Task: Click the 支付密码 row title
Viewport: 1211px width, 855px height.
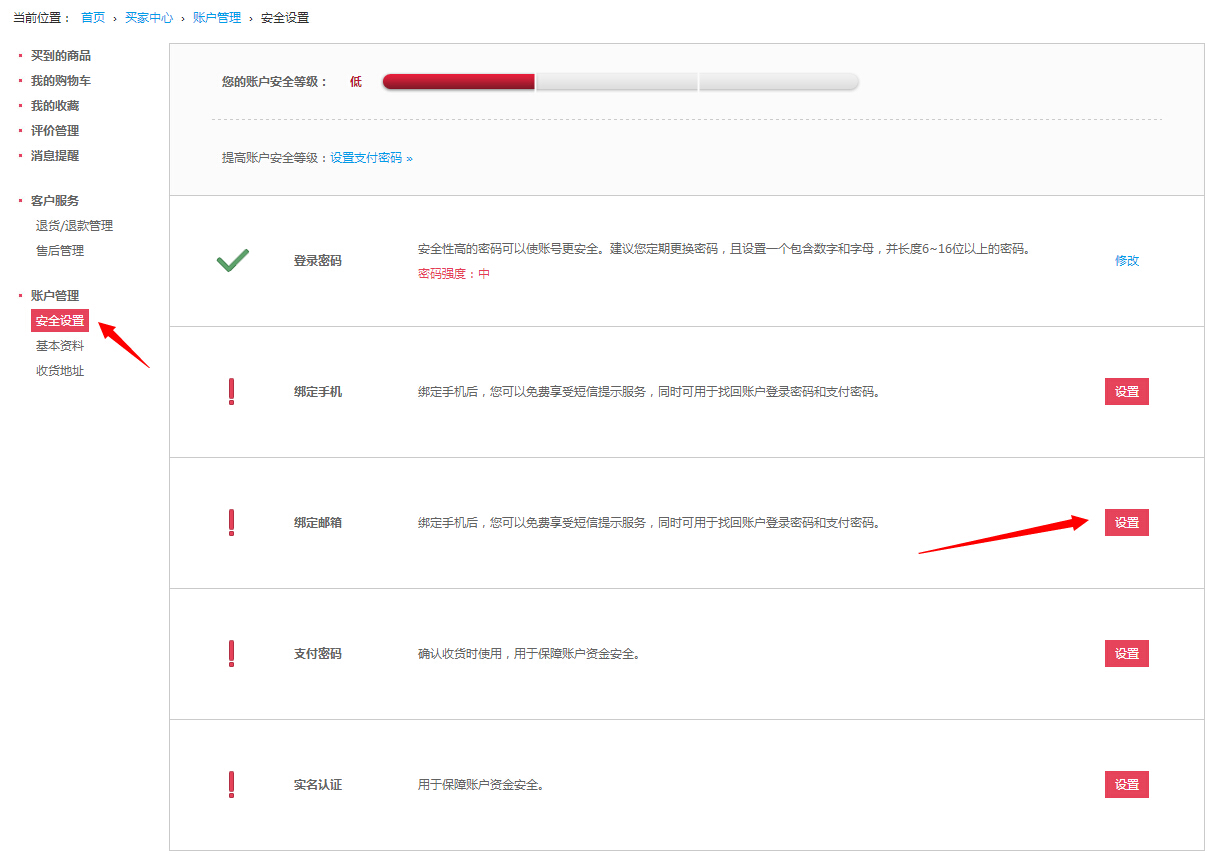Action: pos(318,654)
